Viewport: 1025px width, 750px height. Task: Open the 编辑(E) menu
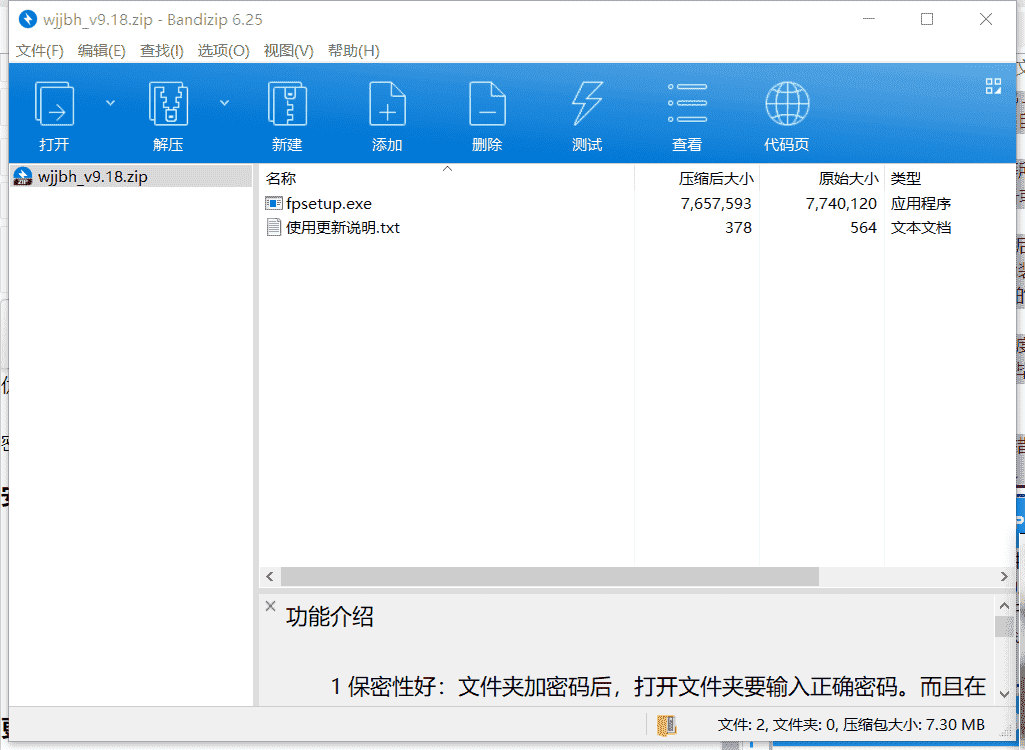(x=101, y=51)
